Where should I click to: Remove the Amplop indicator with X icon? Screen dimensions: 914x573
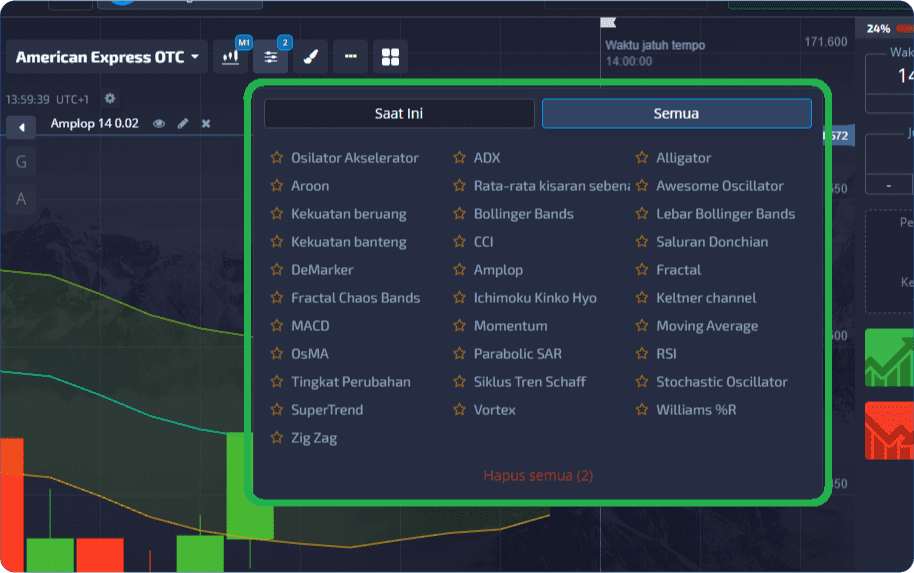click(206, 124)
